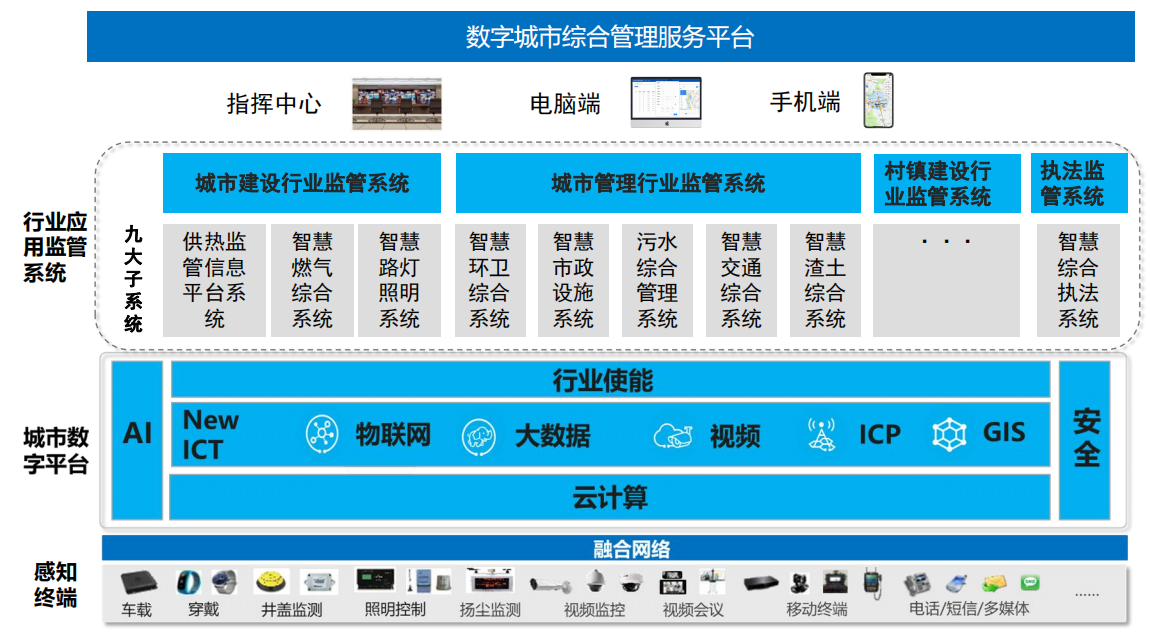Select the 融合网络 bar
This screenshot has width=1150, height=633.
point(615,548)
